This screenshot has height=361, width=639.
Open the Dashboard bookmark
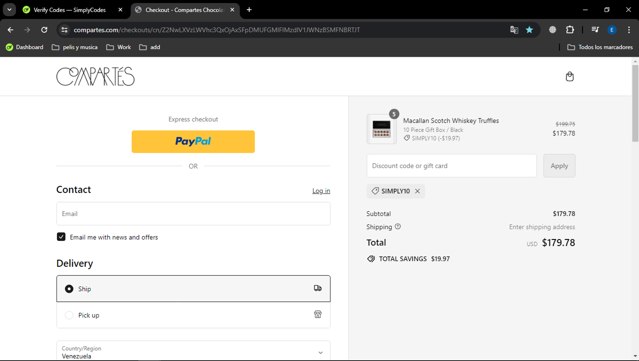tap(24, 47)
